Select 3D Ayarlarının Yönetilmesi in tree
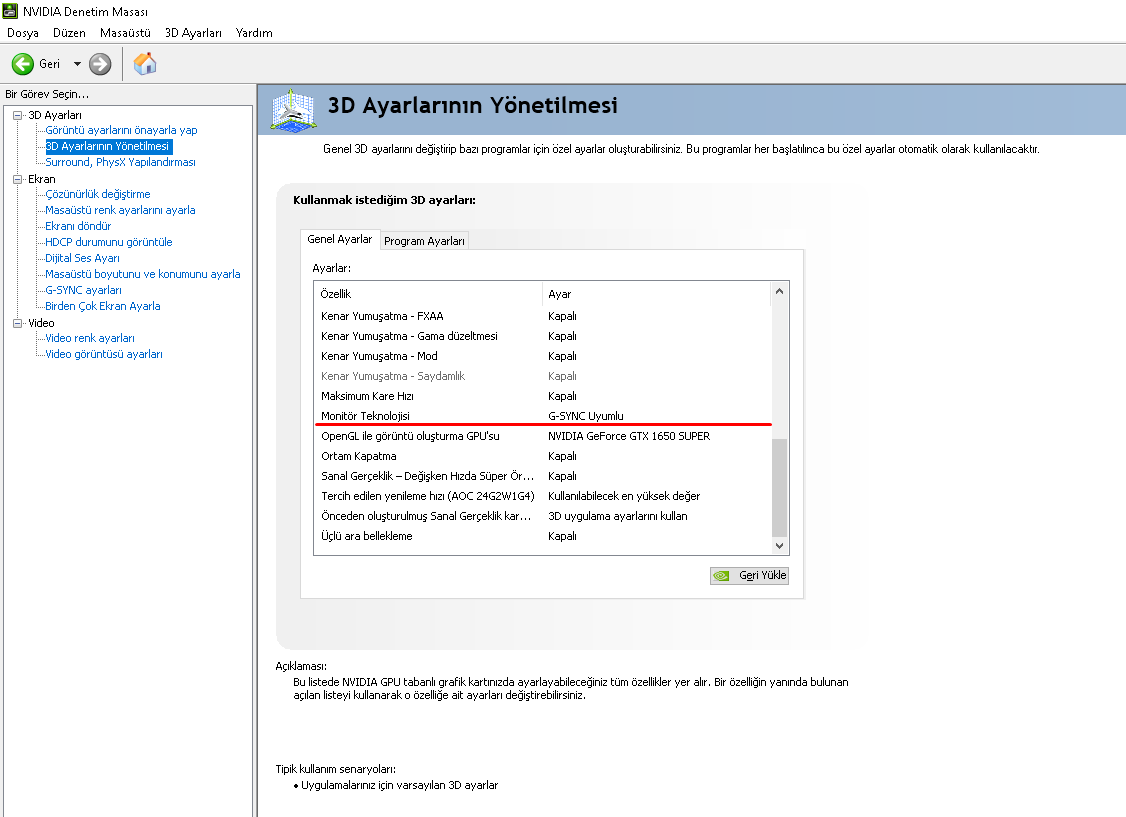The width and height of the screenshot is (1126, 817). (x=108, y=146)
